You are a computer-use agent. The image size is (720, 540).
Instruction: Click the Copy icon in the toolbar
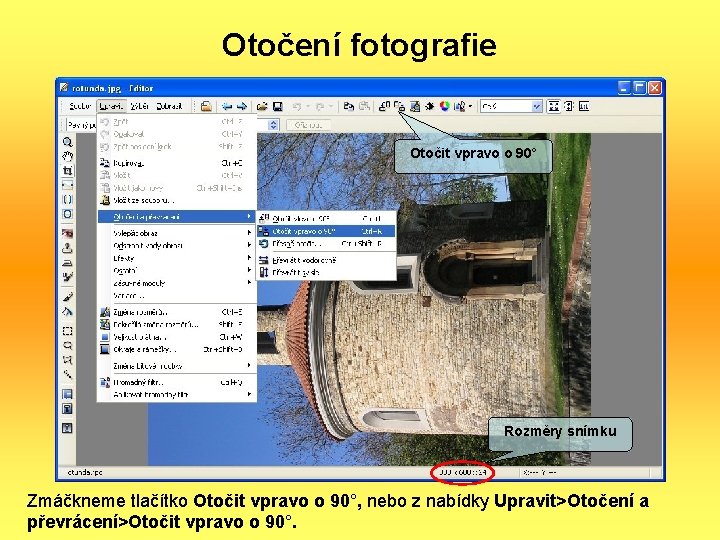click(x=349, y=107)
